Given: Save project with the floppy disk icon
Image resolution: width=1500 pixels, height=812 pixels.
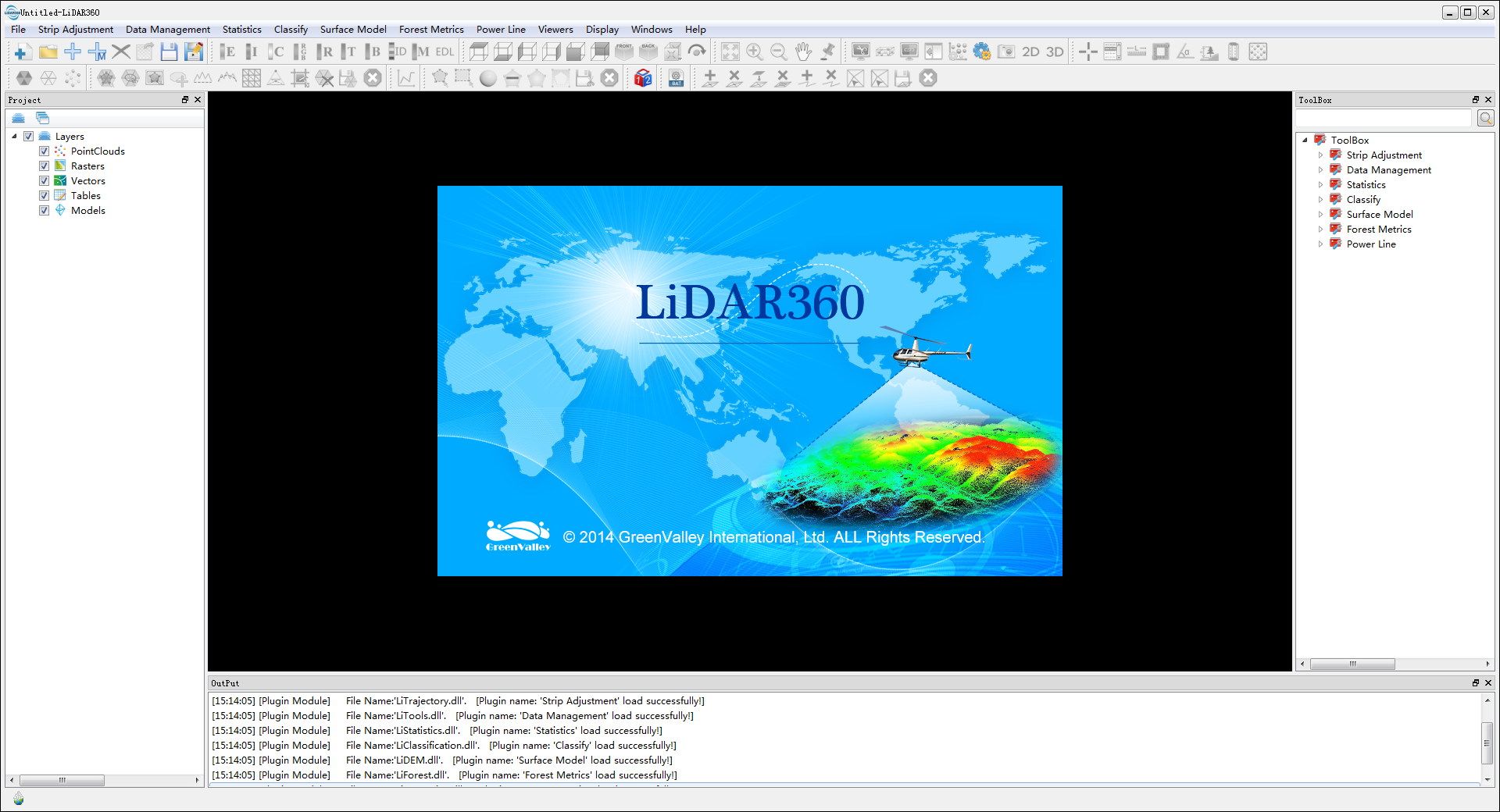Looking at the screenshot, I should tap(170, 52).
